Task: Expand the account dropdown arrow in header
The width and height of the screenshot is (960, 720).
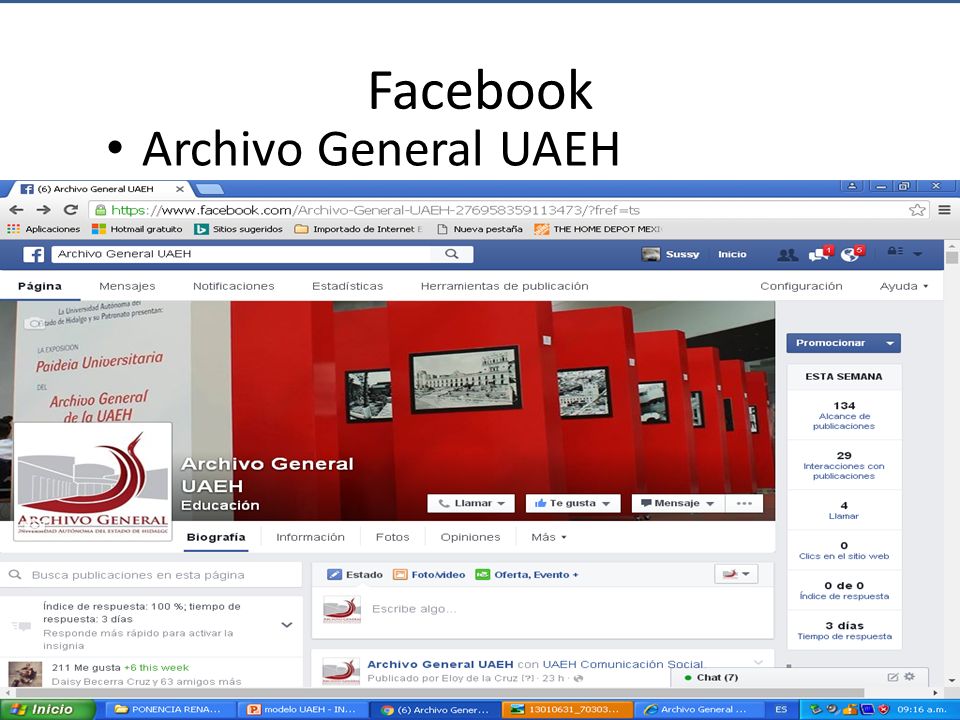Action: coord(918,253)
